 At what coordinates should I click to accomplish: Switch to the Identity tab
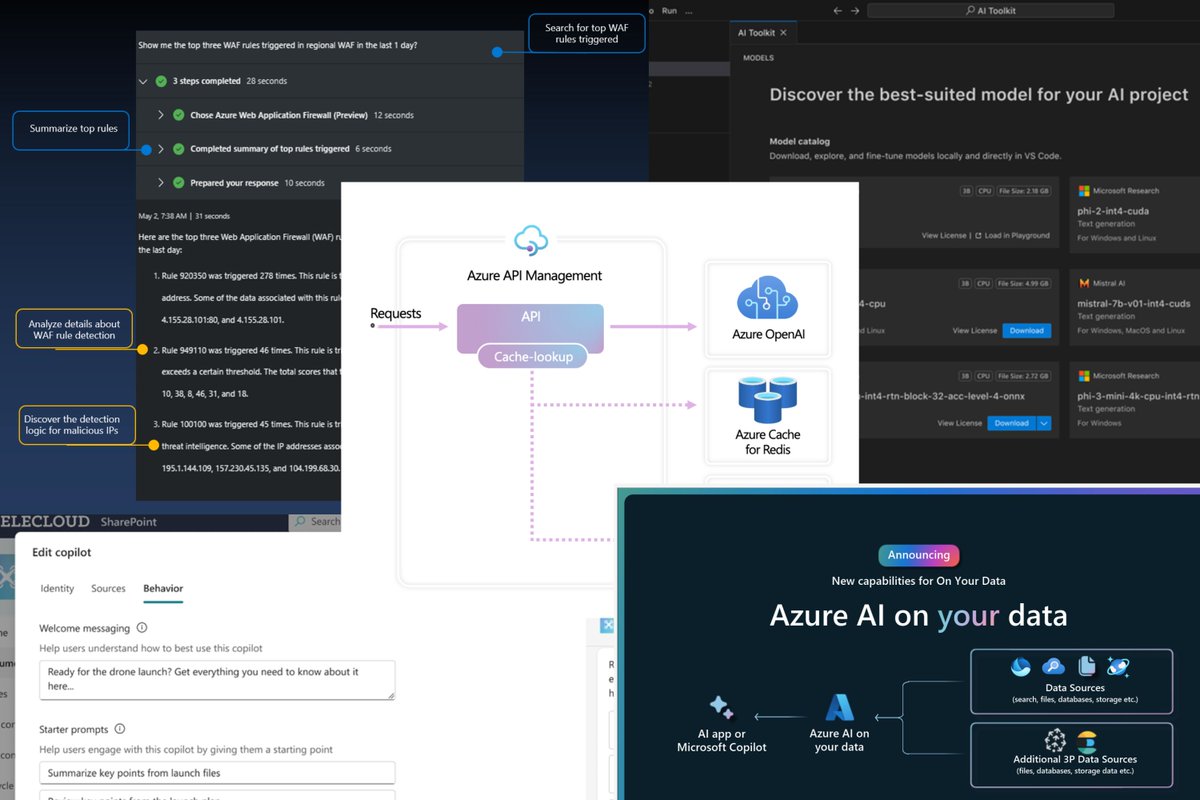pyautogui.click(x=57, y=588)
